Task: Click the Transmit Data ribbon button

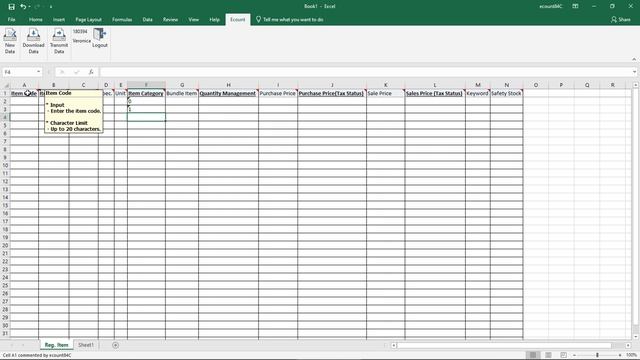Action: click(59, 41)
